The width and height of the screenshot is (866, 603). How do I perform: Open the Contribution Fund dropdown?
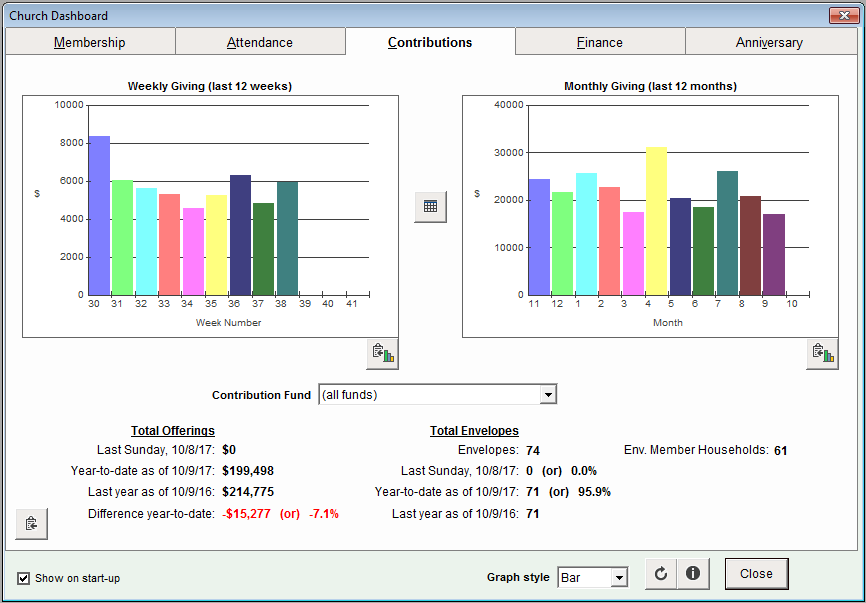pyautogui.click(x=547, y=395)
